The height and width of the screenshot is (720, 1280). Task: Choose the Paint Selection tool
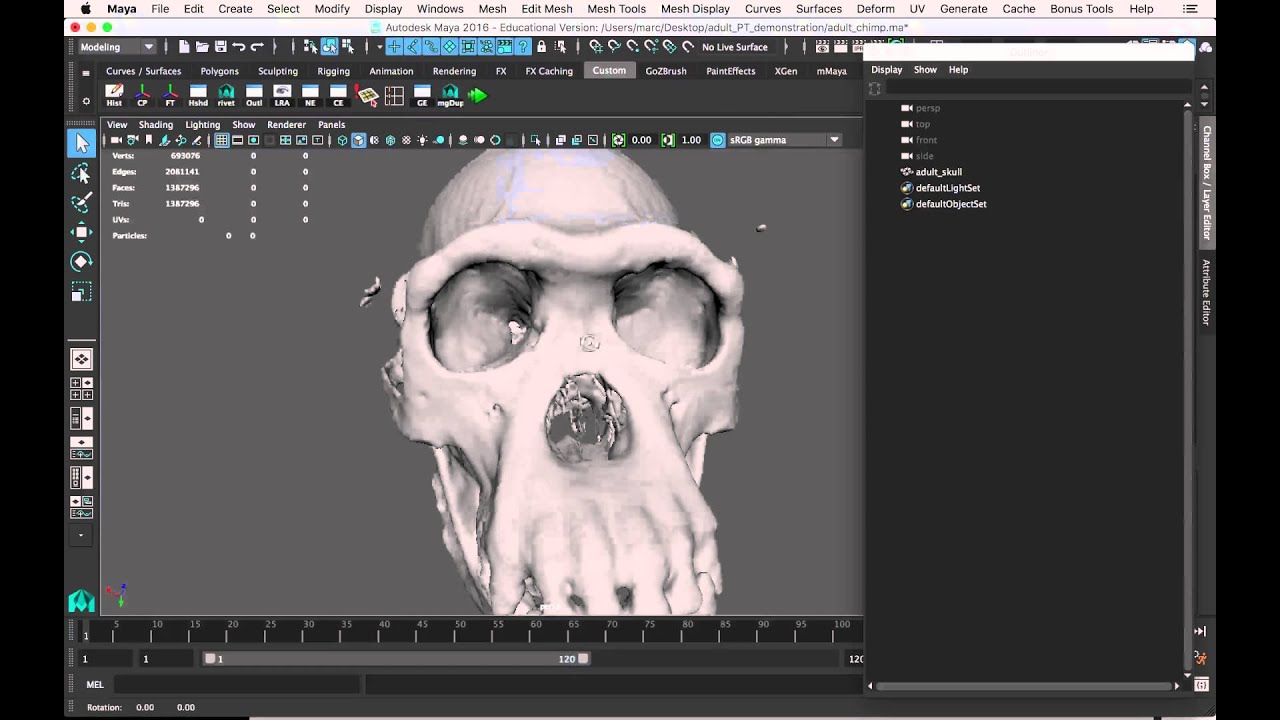(x=81, y=203)
